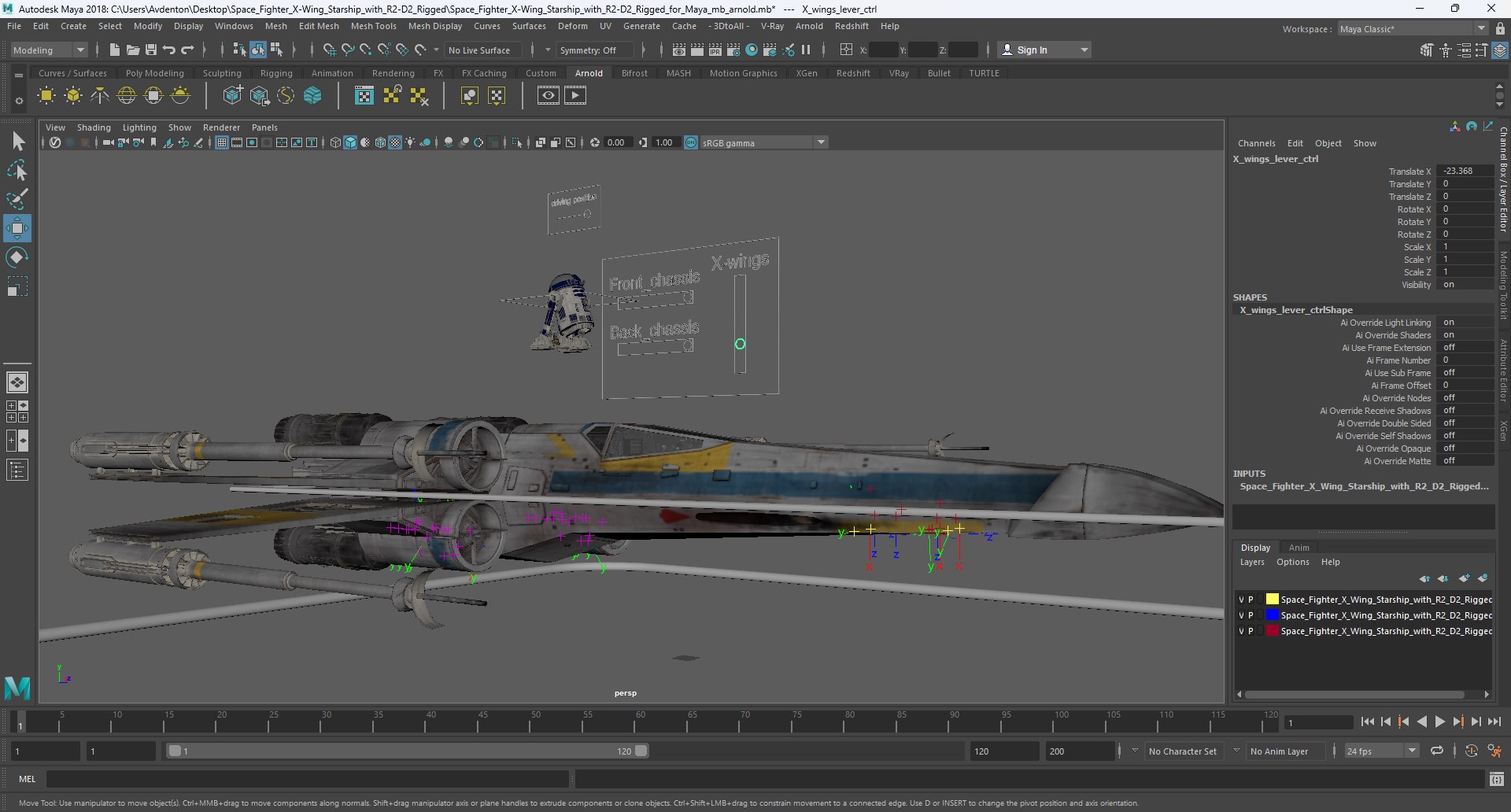This screenshot has height=812, width=1511.
Task: Add Arnold physical sky
Action: [180, 96]
